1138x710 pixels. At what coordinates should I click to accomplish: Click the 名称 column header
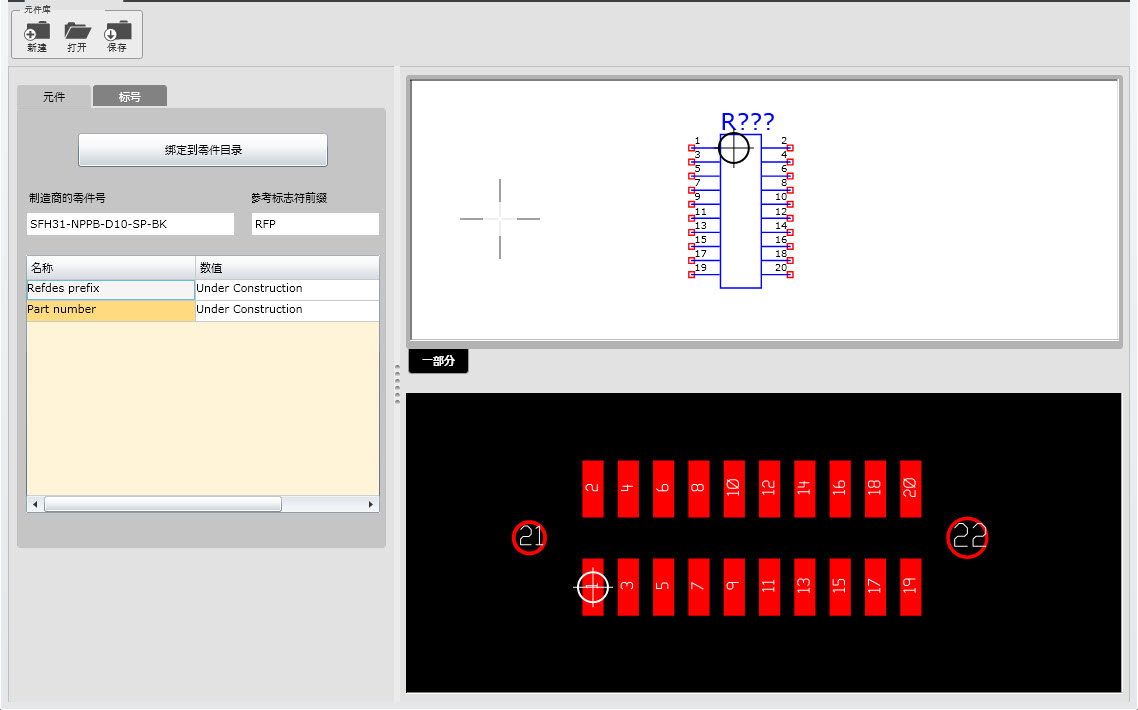(x=111, y=268)
